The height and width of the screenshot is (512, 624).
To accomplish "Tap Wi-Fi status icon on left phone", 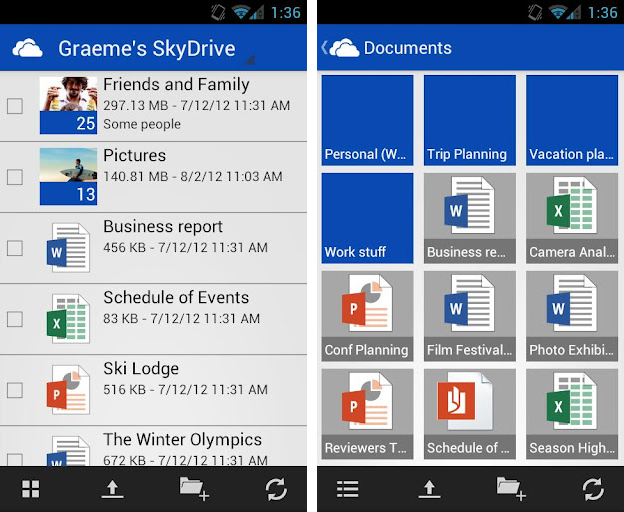I will point(241,13).
